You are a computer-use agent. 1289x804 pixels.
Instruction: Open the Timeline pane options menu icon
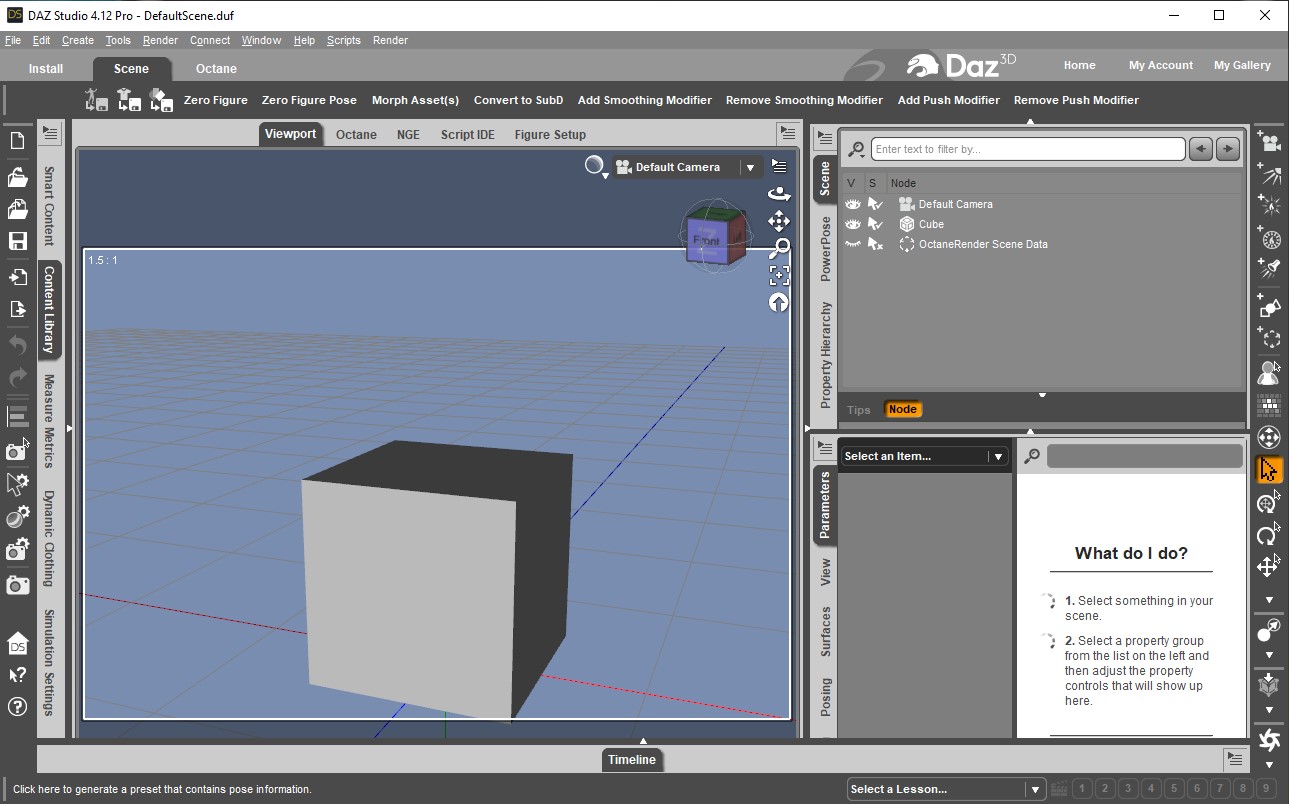tap(1235, 759)
